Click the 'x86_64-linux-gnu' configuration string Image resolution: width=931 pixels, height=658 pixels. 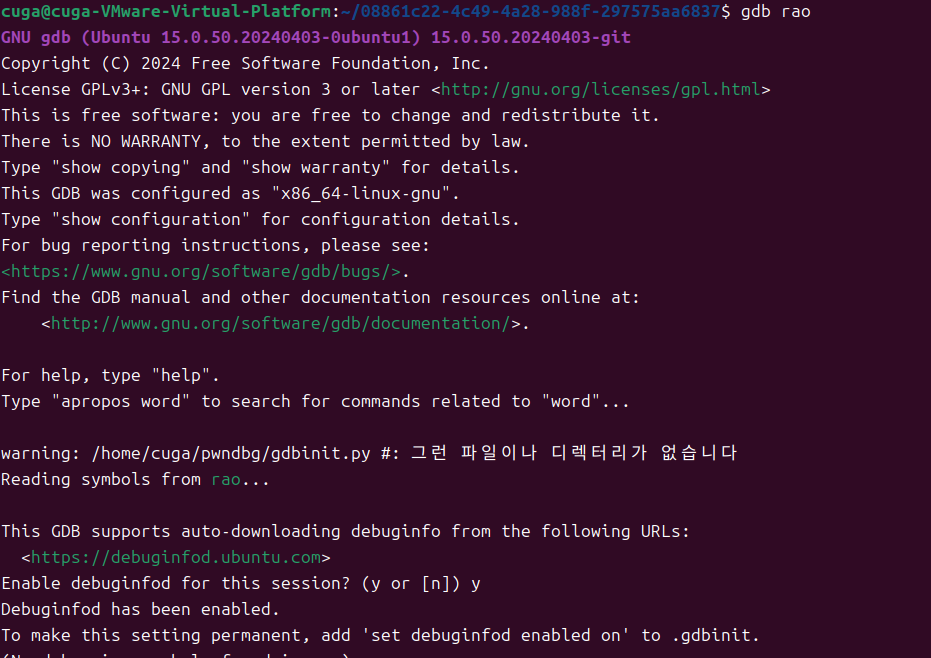click(x=361, y=194)
